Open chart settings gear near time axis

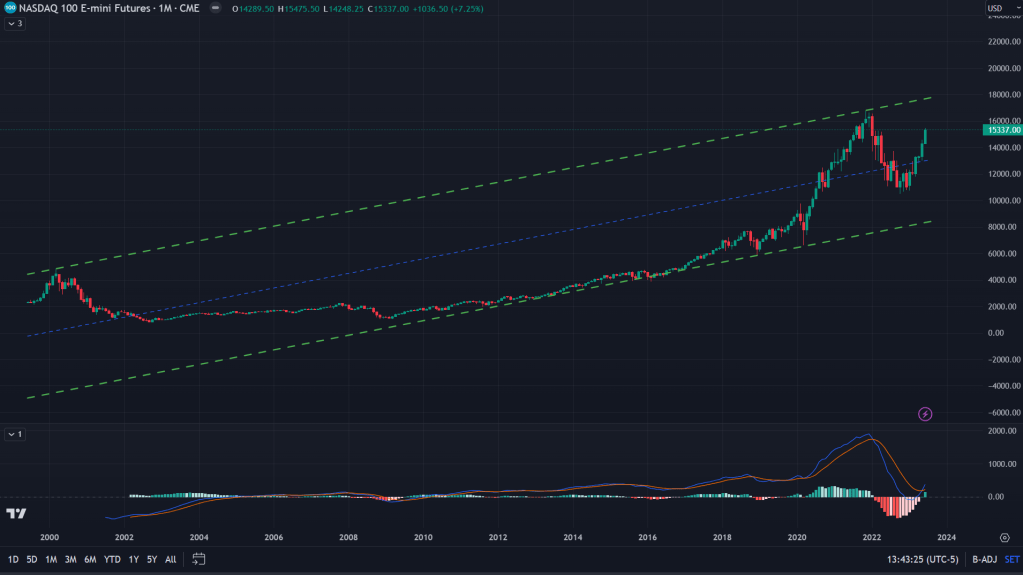1004,537
